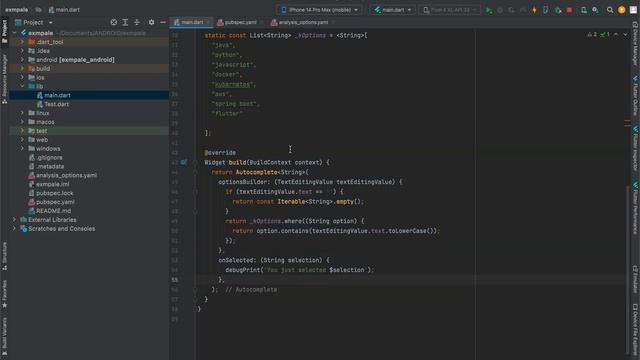Toggle the Flutter Performance tool window
Image resolution: width=640 pixels, height=360 pixels.
pyautogui.click(x=635, y=208)
